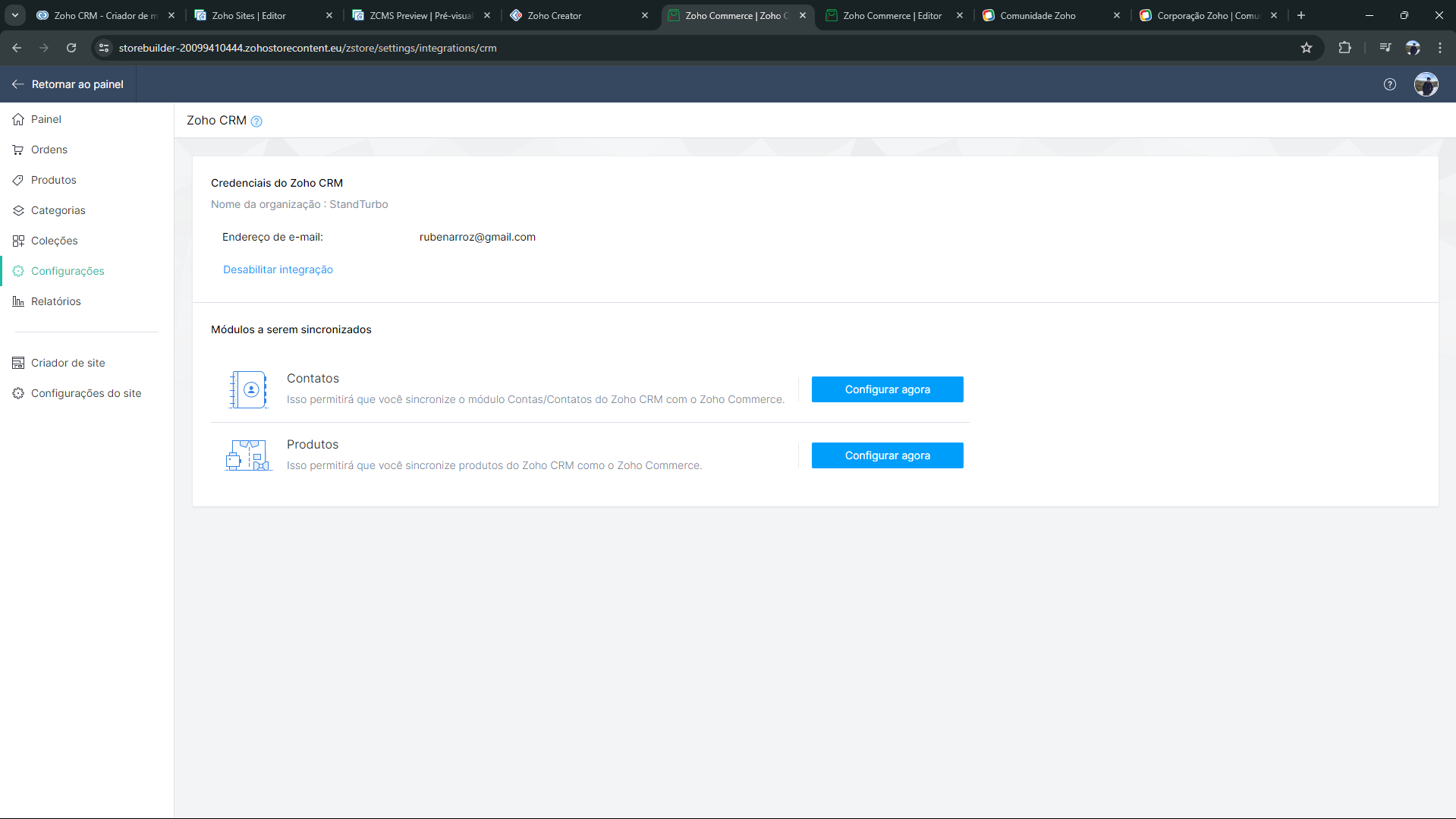Click the browser forward button
Viewport: 1456px width, 819px height.
click(x=44, y=48)
